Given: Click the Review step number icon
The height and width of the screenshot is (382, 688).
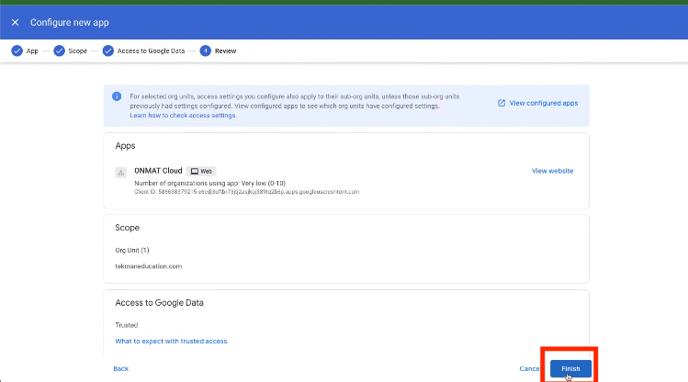Looking at the screenshot, I should tap(205, 51).
